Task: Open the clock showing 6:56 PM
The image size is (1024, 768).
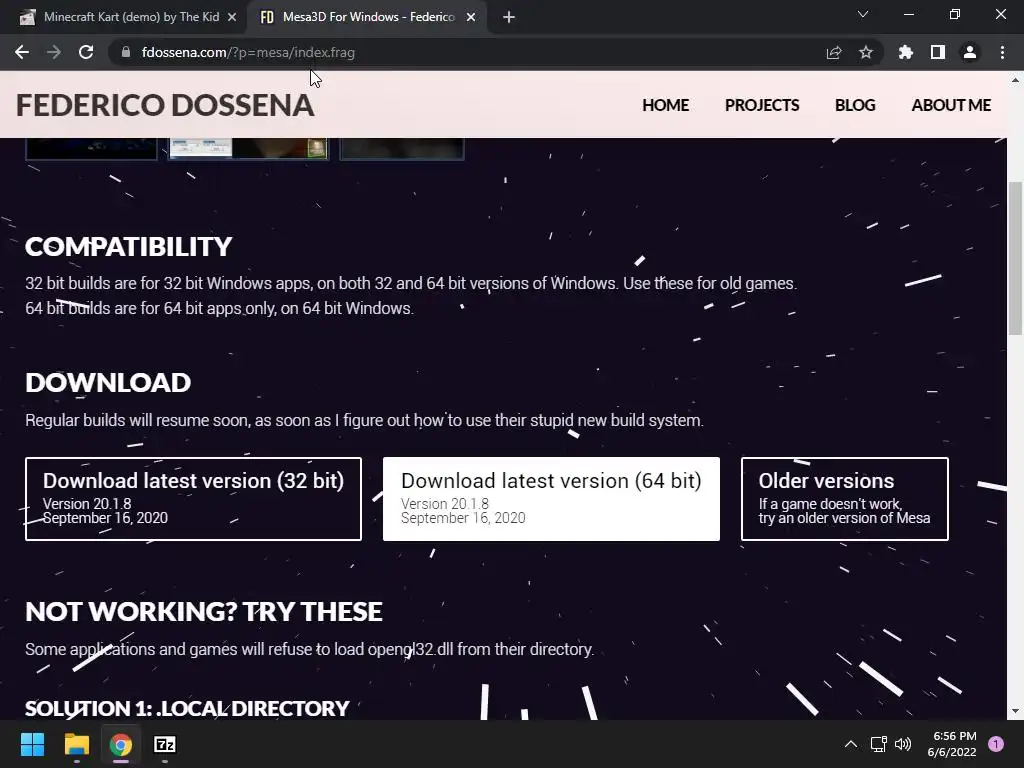Action: coord(952,744)
